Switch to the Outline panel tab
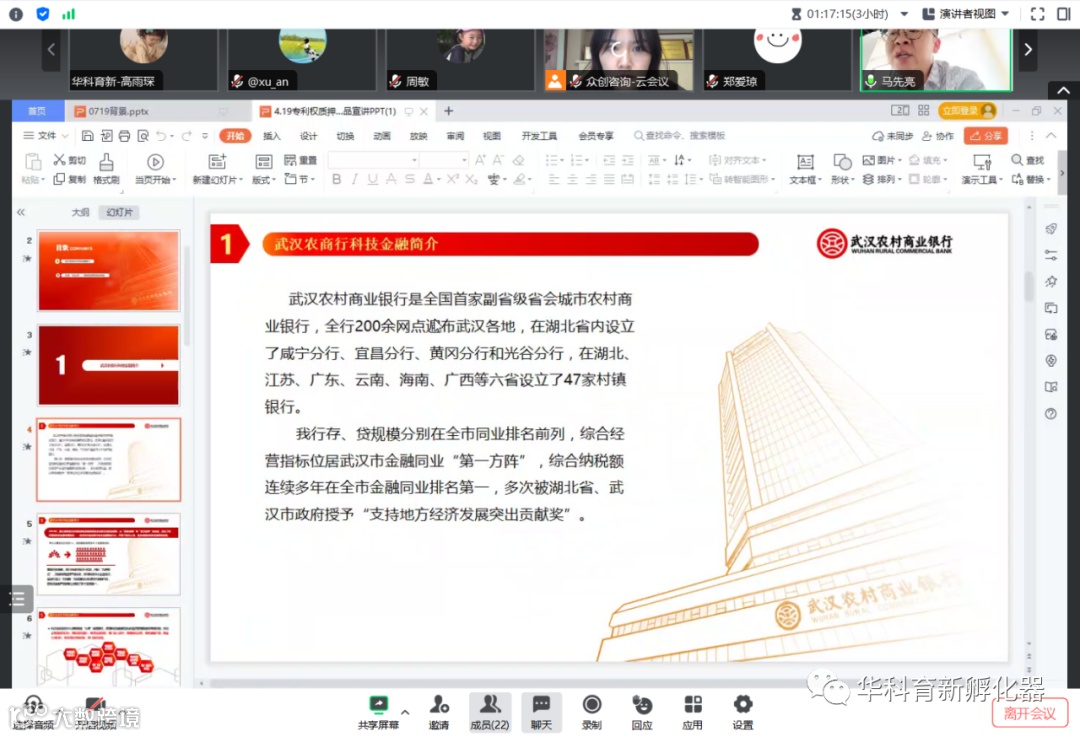This screenshot has height=737, width=1080. [81, 212]
